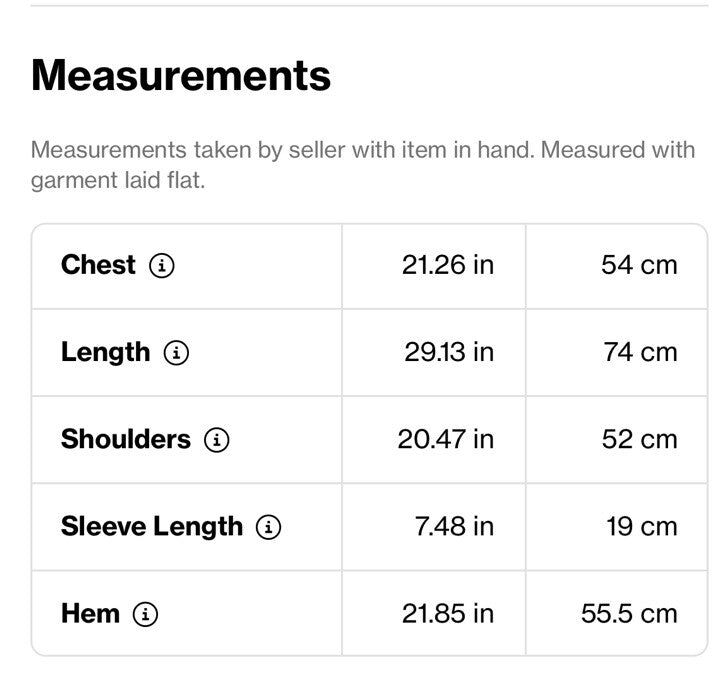Select the Chest row label
The height and width of the screenshot is (676, 719).
[x=98, y=265]
